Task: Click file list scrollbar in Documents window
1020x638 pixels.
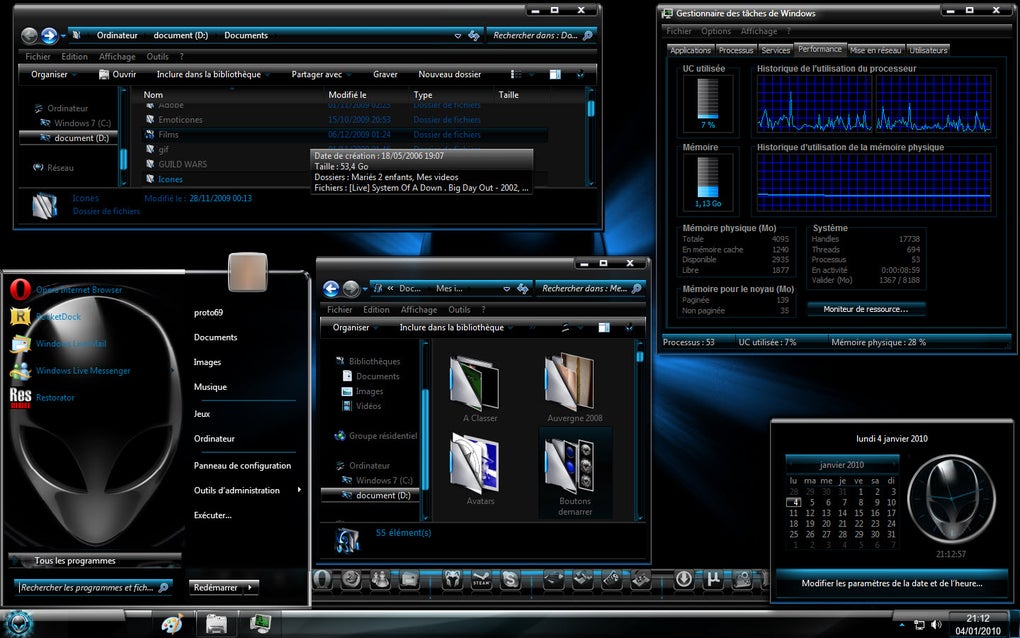Action: click(591, 108)
